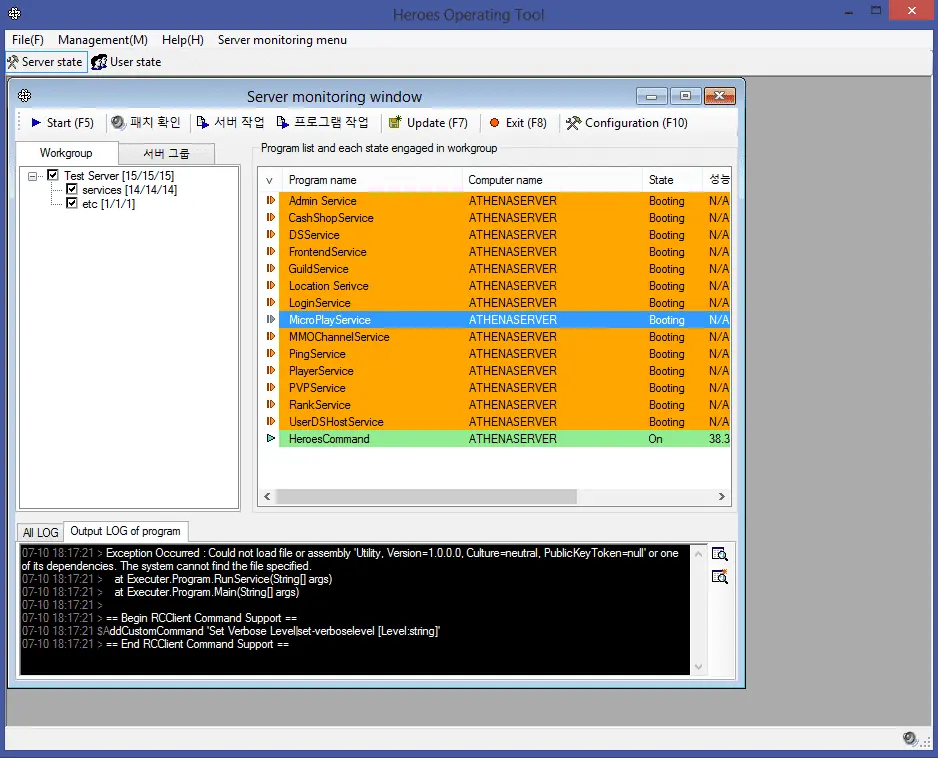Collapse the Test Server tree node

point(32,176)
